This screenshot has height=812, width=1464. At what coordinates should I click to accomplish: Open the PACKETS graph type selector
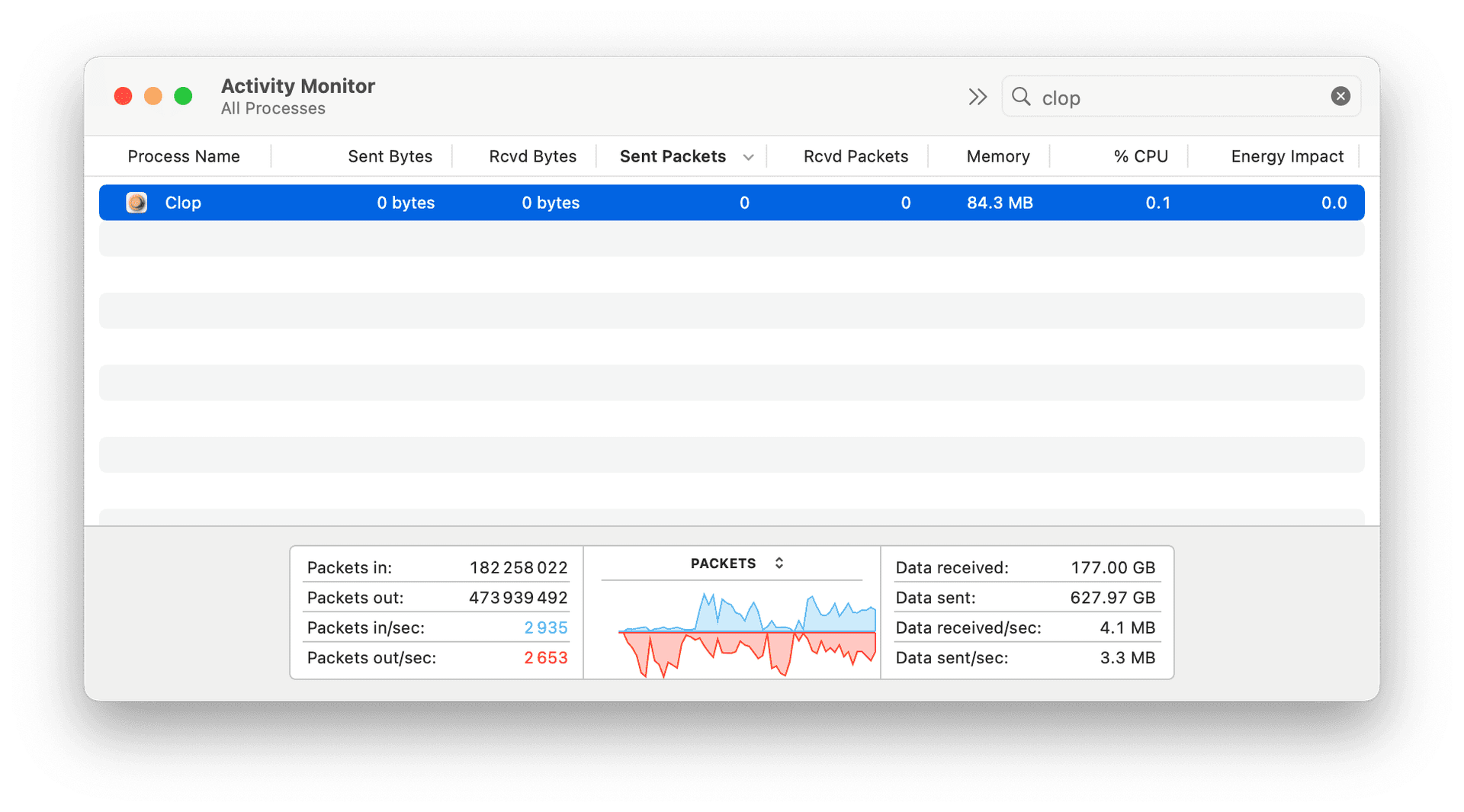click(x=779, y=563)
